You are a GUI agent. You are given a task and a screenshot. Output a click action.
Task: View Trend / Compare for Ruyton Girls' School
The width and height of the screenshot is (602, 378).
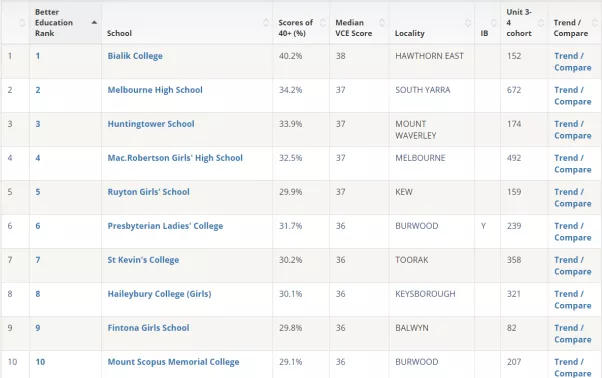(x=572, y=198)
